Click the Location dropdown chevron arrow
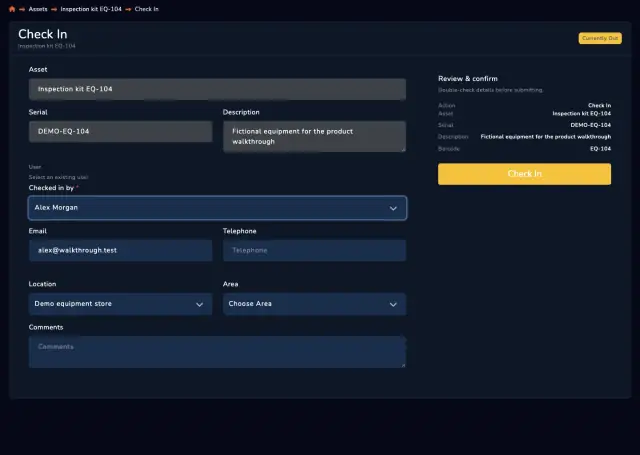 200,304
